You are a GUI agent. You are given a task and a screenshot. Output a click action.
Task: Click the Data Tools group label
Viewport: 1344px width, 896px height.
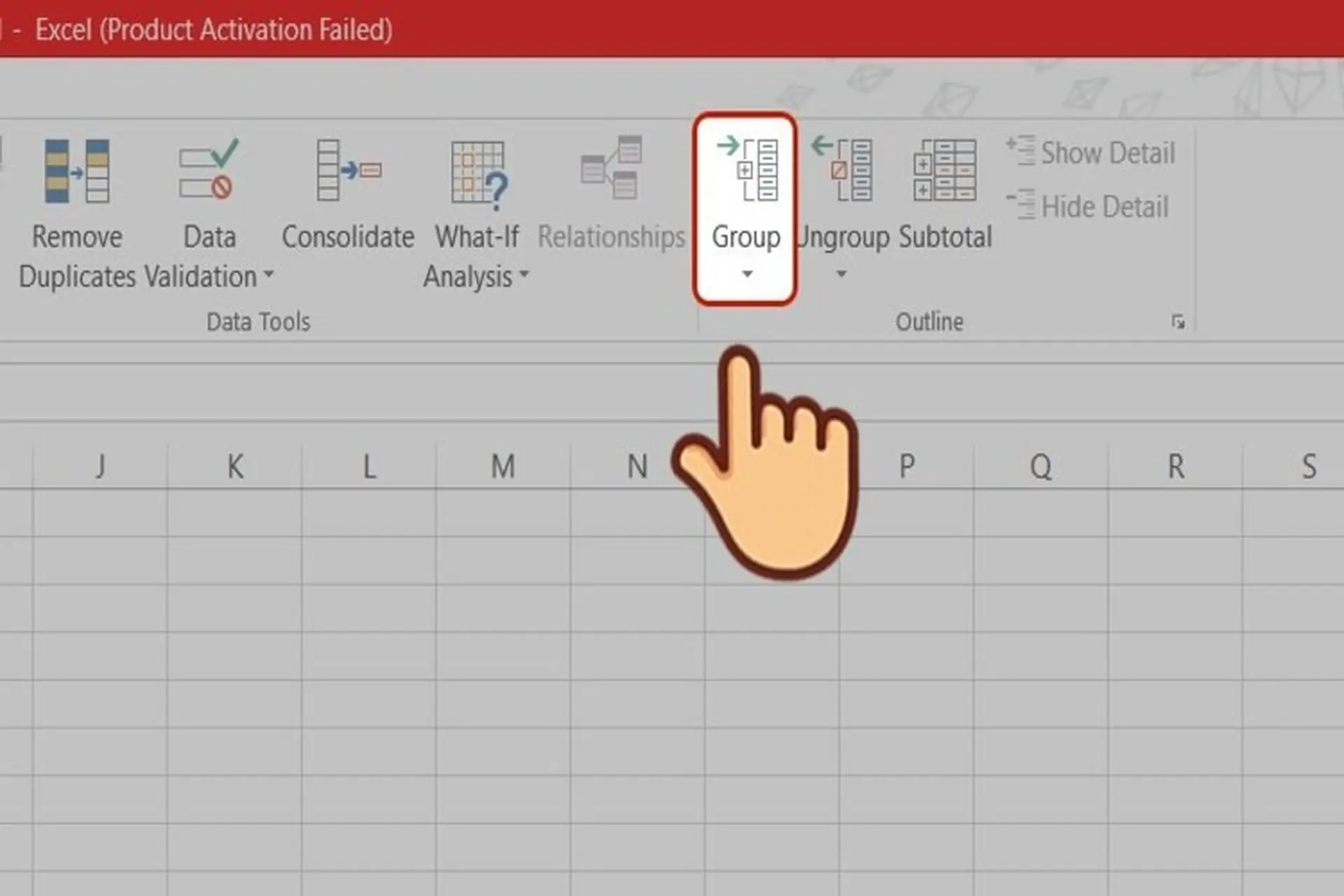tap(258, 321)
